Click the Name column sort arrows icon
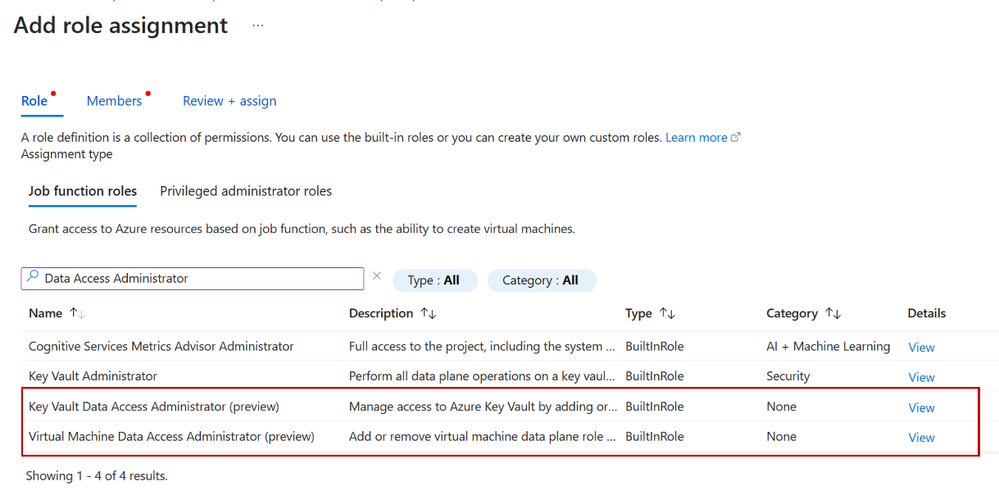Screen dimensions: 999x496 pyautogui.click(x=77, y=314)
